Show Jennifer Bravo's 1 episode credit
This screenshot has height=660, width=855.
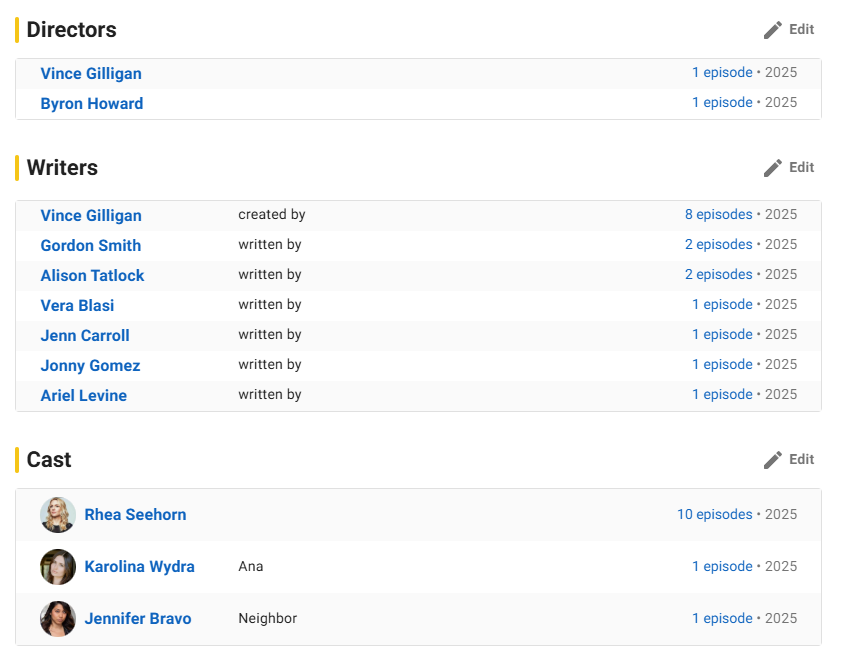(x=722, y=619)
